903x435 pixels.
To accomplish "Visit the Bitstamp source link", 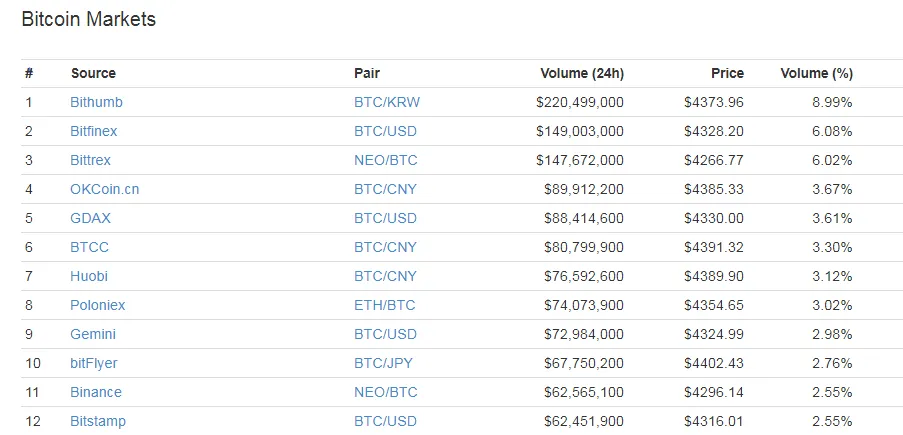I will (x=98, y=421).
